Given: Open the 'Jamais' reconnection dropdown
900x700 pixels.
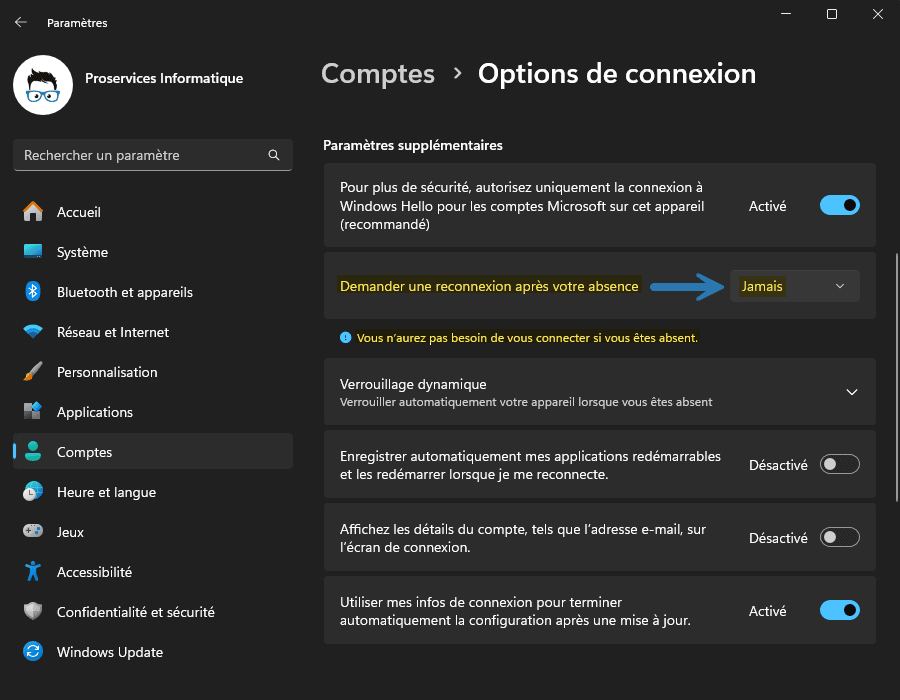Looking at the screenshot, I should point(794,286).
